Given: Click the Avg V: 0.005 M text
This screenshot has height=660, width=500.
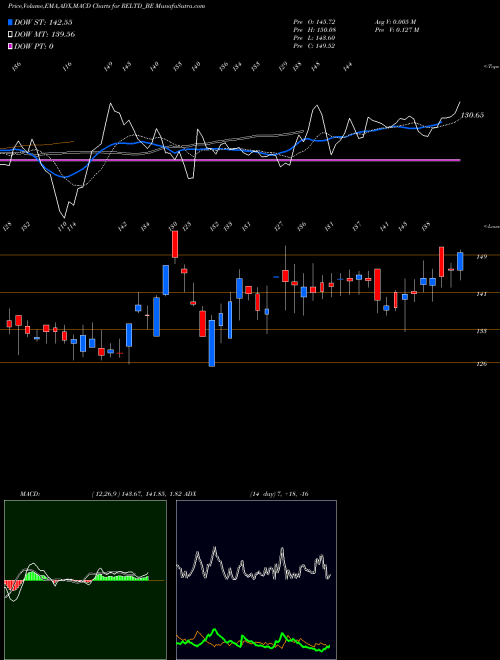Looking at the screenshot, I should (396, 21).
